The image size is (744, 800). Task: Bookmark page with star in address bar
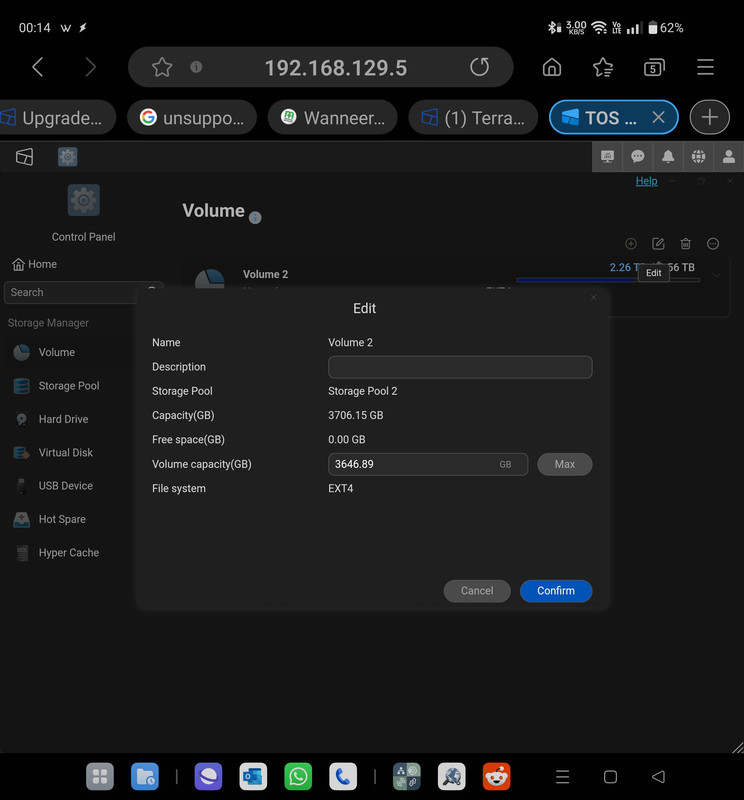162,67
